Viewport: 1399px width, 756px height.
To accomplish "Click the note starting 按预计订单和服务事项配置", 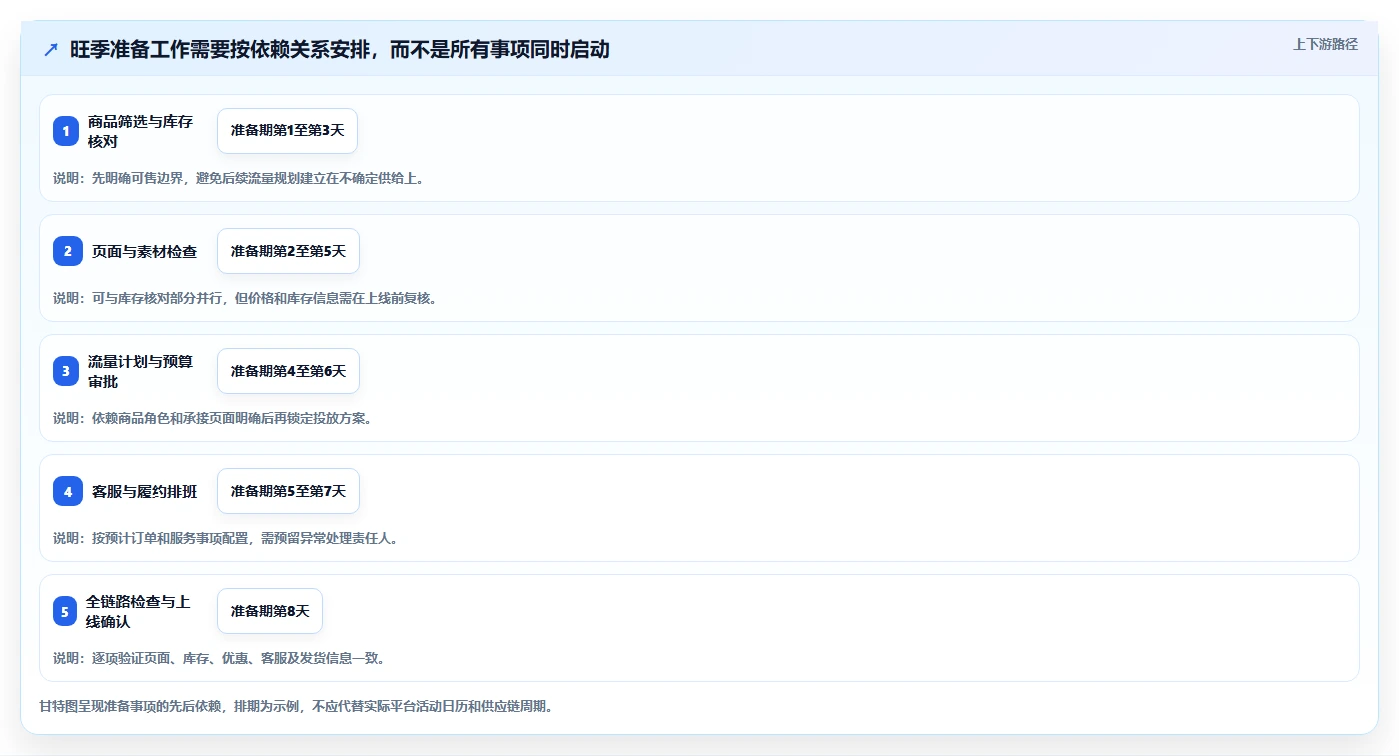I will coord(226,538).
